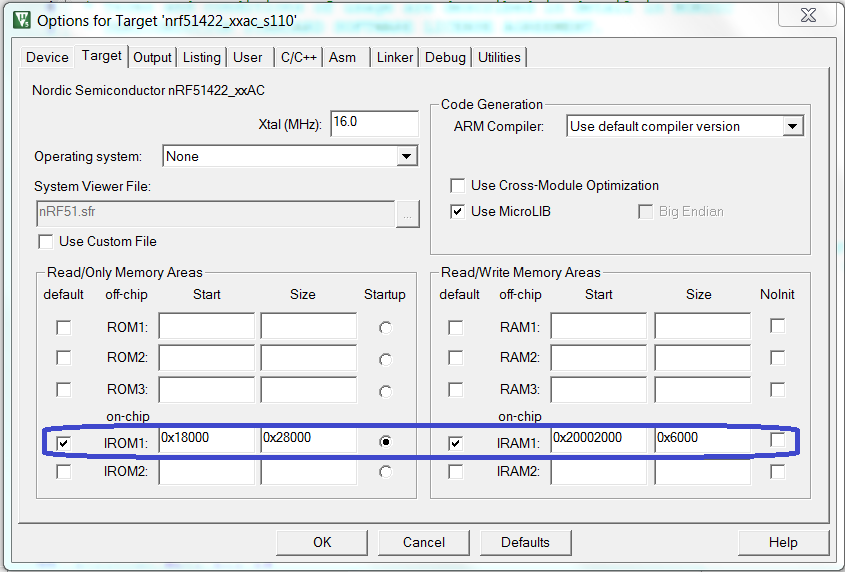Check the RAM2 default checkbox

point(456,357)
